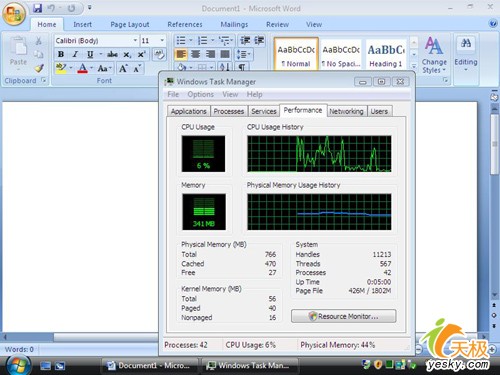Show paragraph marks with pilcrow button
This screenshot has height=375, width=500.
click(x=242, y=67)
